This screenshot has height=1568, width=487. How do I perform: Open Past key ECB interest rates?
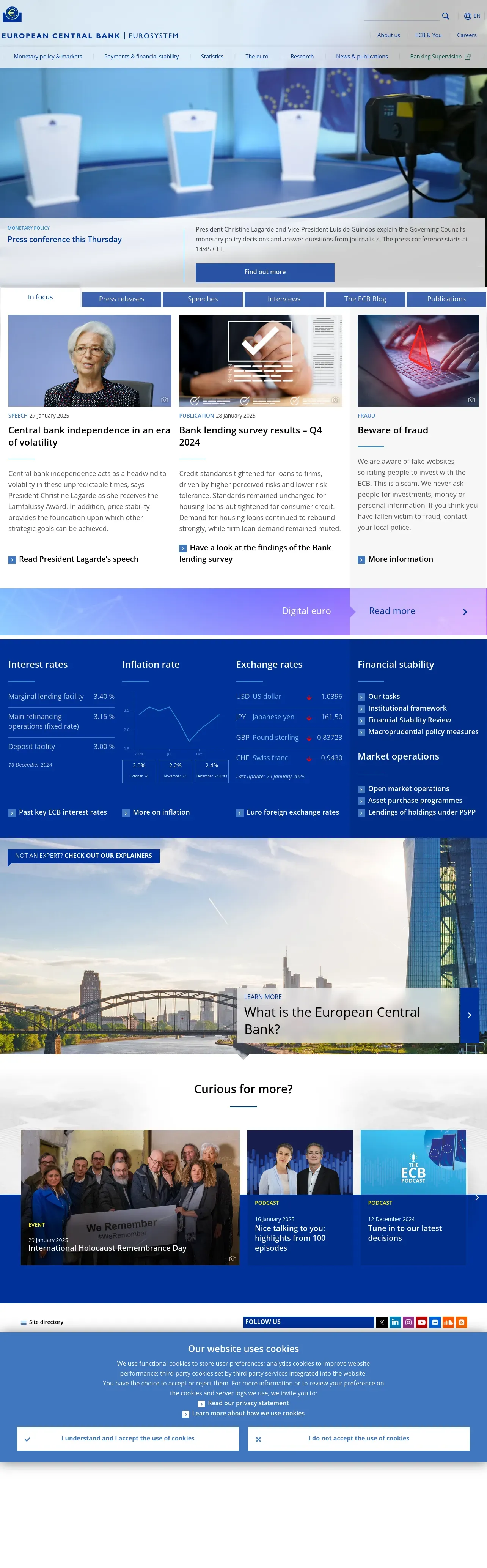[58, 812]
